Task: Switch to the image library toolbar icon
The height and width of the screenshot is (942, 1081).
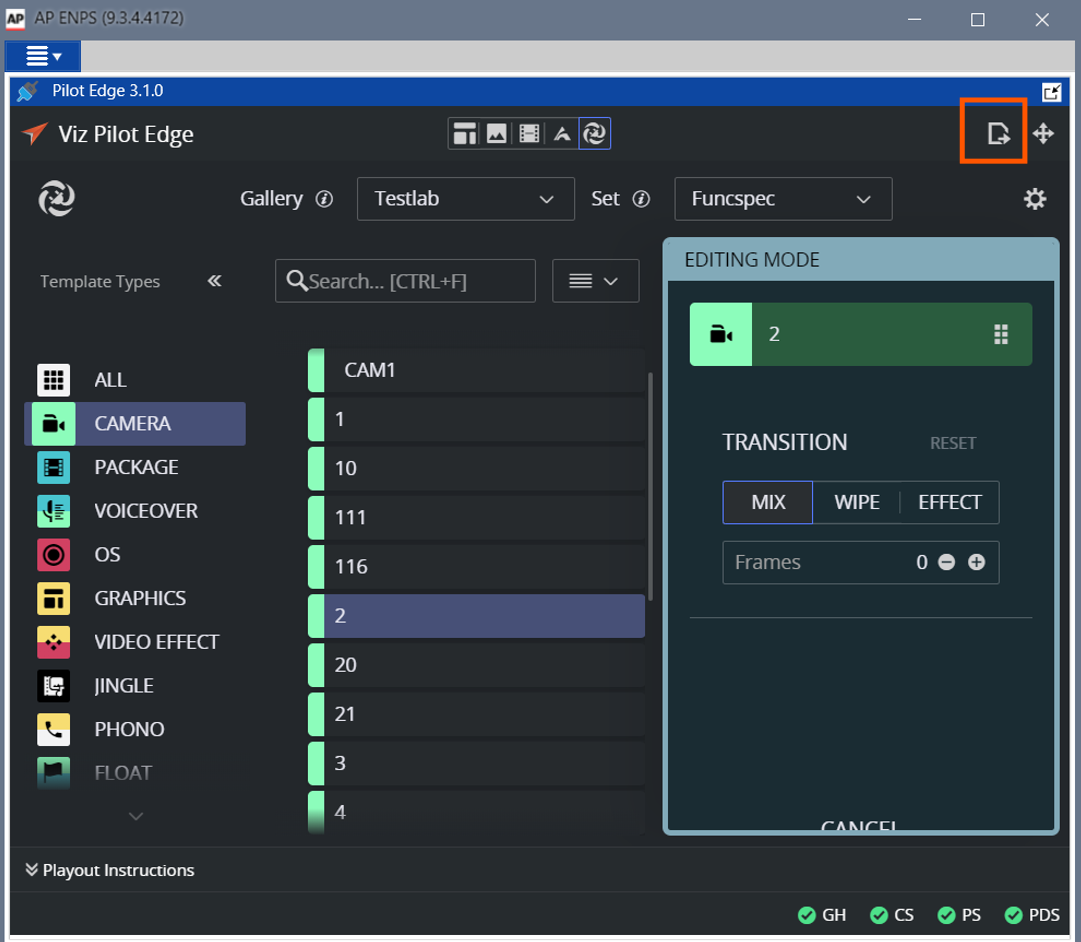Action: [496, 134]
